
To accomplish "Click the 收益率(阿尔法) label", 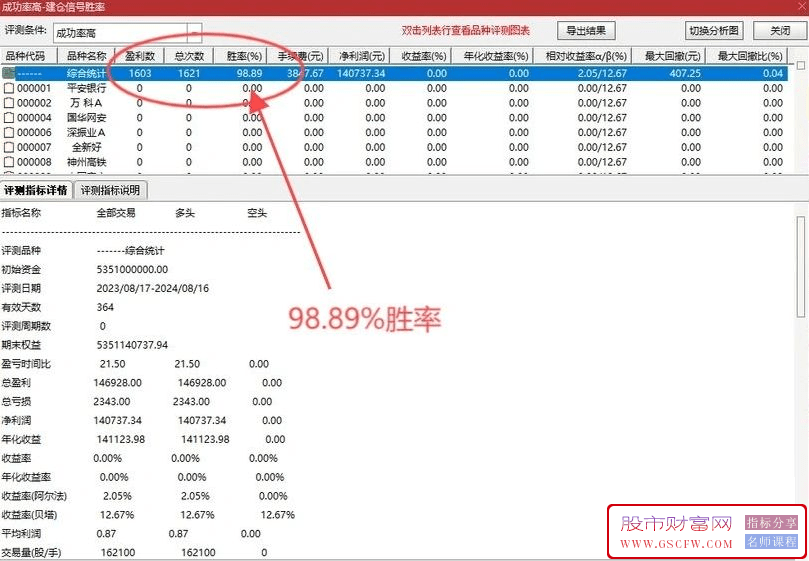I will click(x=34, y=496).
